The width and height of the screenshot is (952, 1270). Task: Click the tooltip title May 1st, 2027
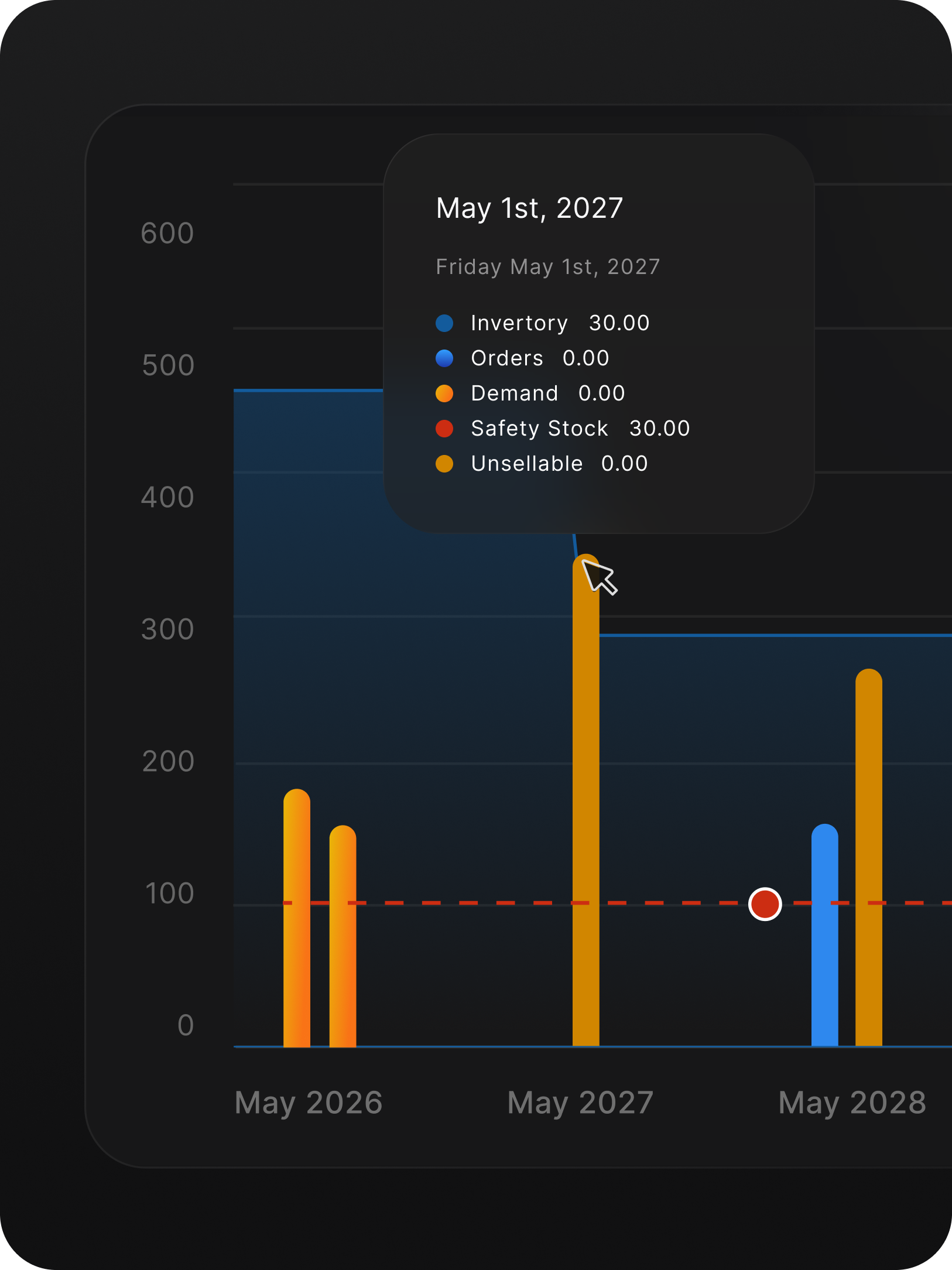pyautogui.click(x=529, y=208)
